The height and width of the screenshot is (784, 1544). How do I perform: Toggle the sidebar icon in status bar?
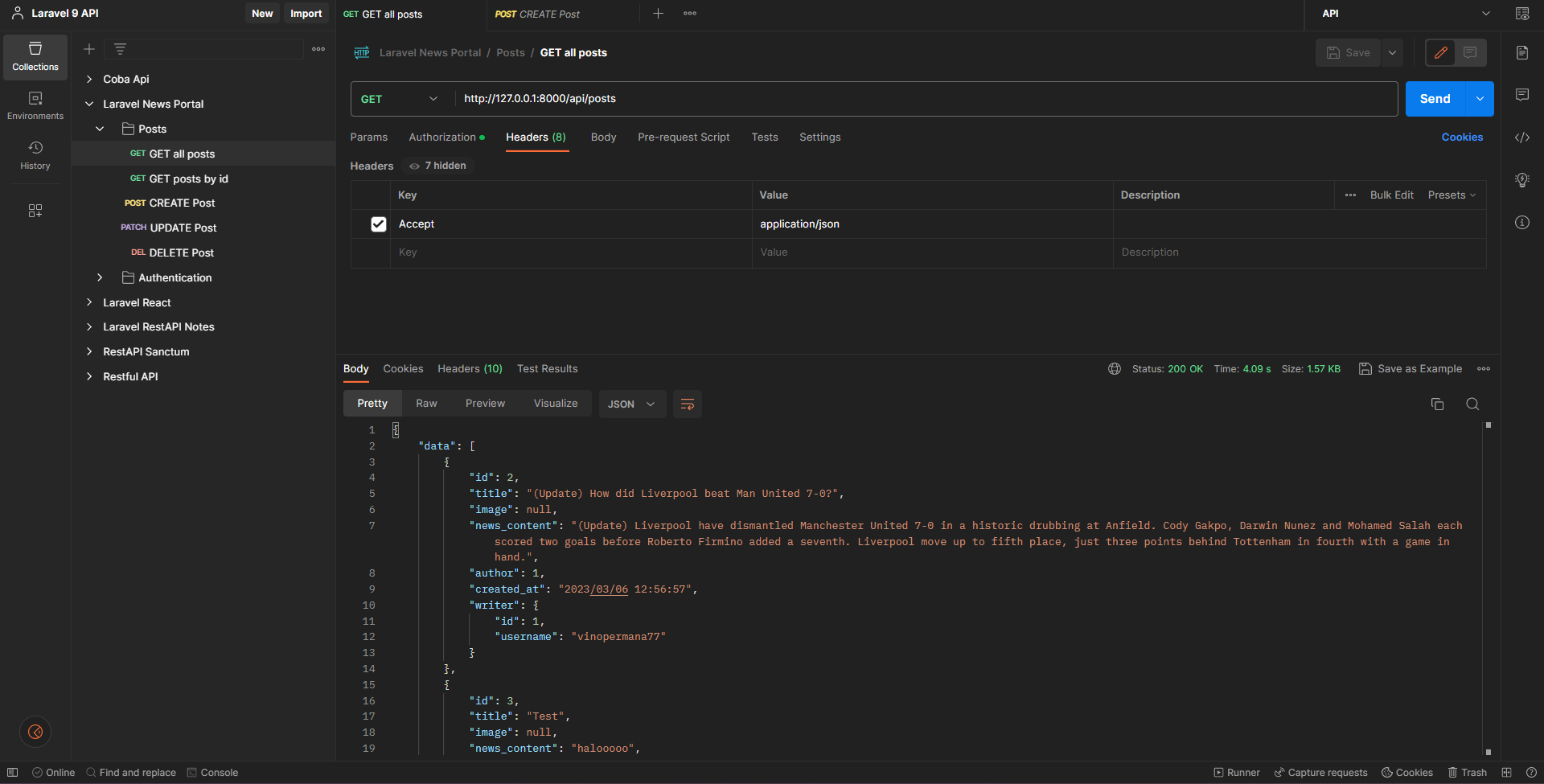point(13,773)
